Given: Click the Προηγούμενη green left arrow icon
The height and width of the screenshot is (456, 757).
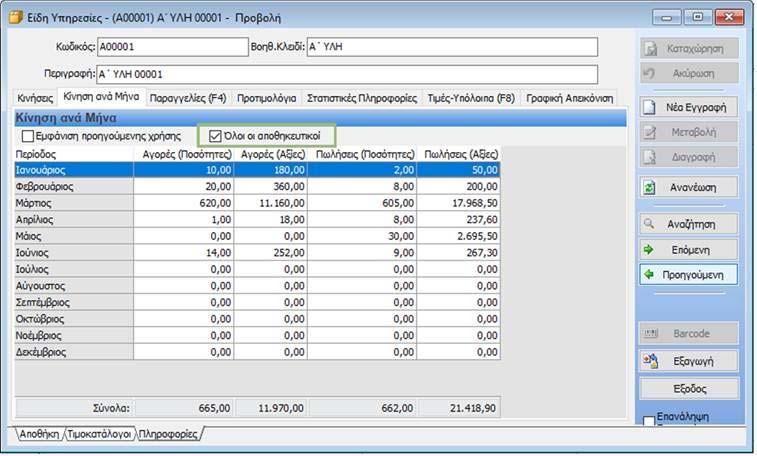Looking at the screenshot, I should [x=649, y=274].
